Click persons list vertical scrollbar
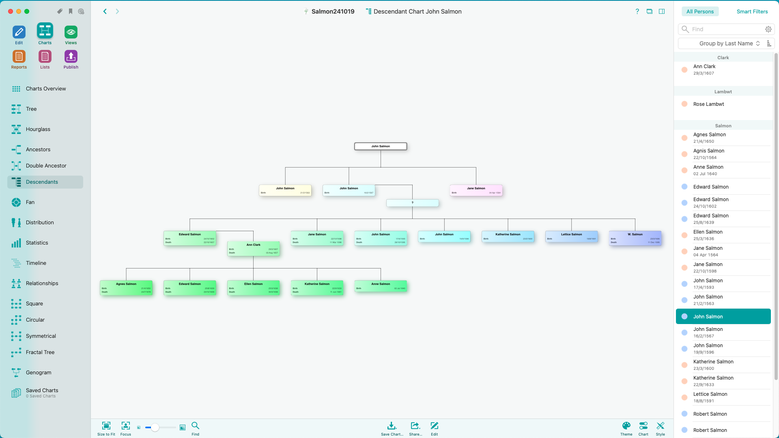Viewport: 779px width, 438px height. 776,219
